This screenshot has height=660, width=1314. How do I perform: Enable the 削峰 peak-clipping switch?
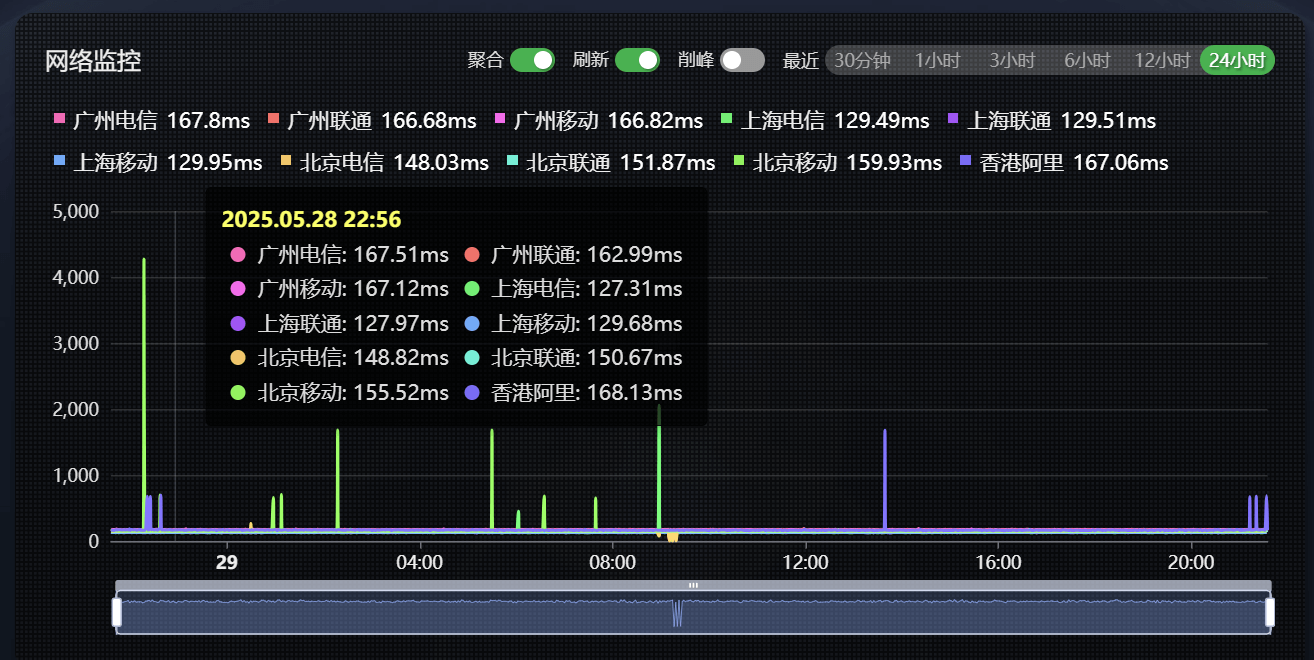tap(742, 60)
